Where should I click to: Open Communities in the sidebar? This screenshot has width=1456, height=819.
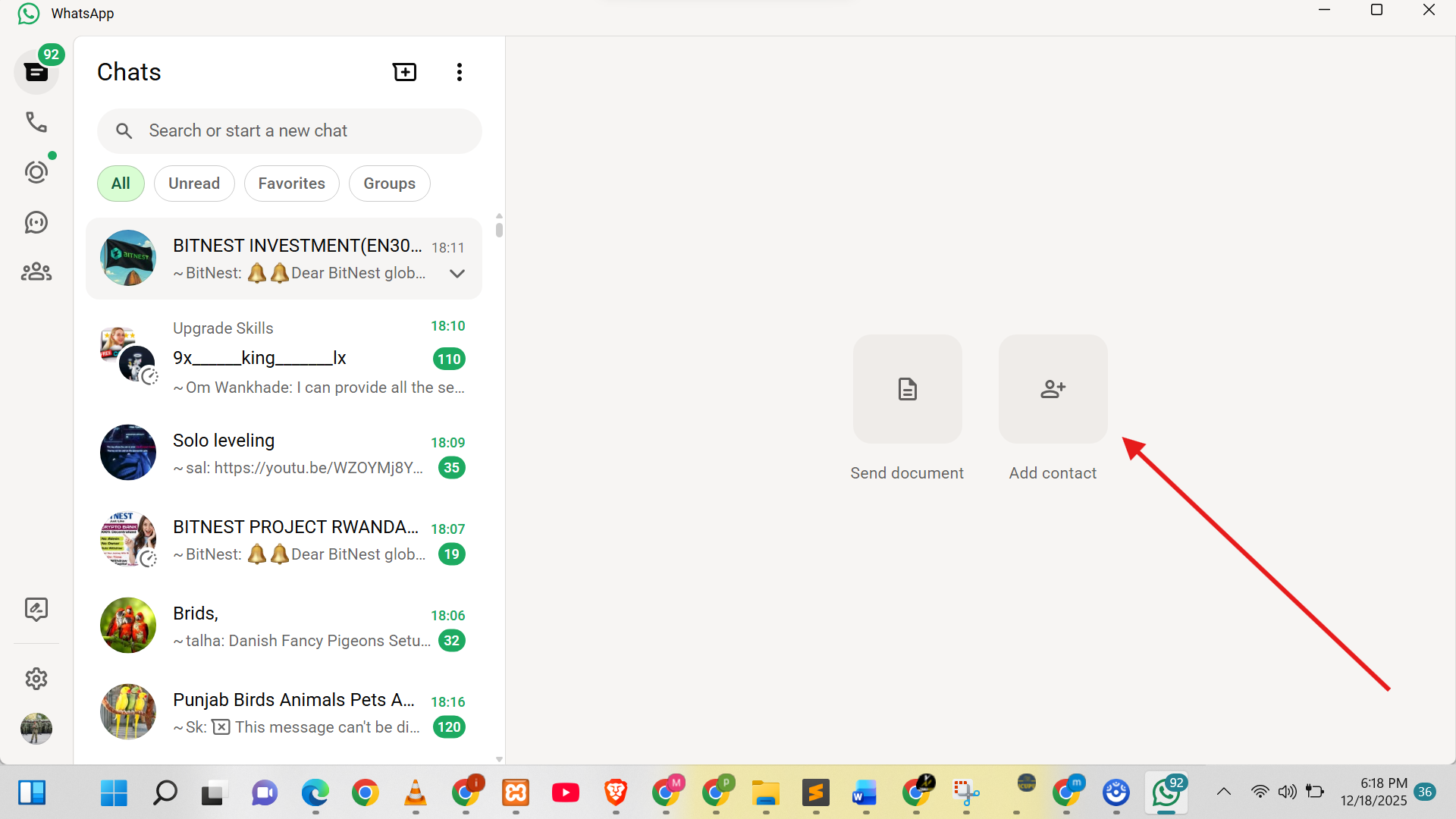[36, 271]
